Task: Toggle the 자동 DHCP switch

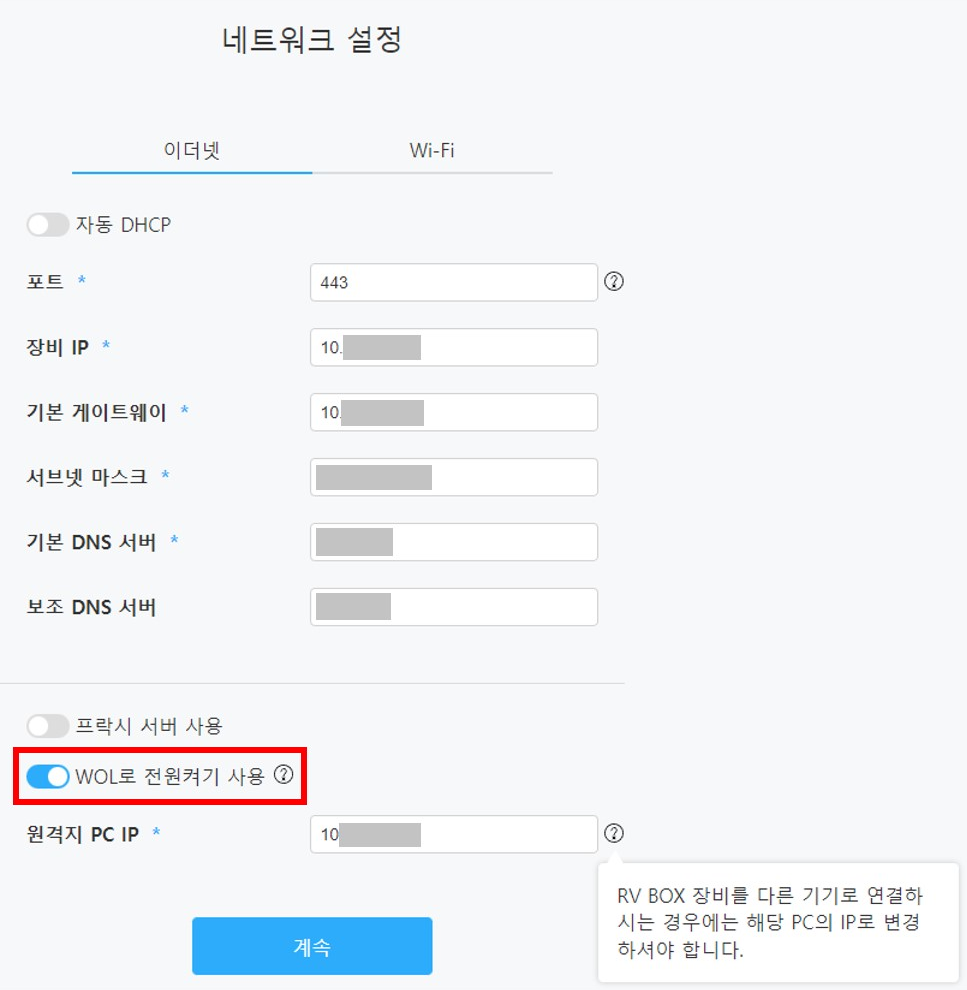Action: coord(48,225)
